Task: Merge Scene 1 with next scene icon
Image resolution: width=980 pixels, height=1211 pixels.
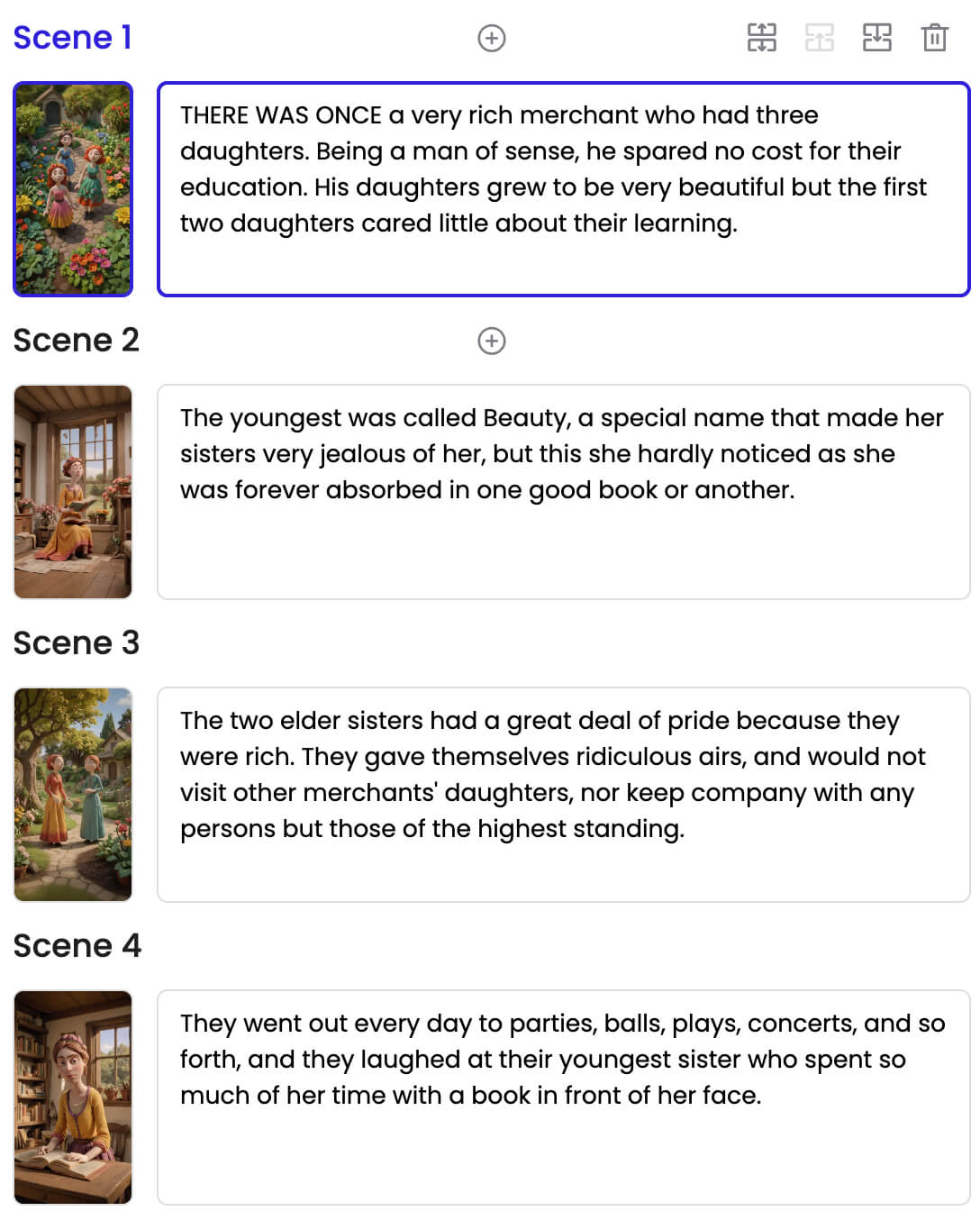Action: coord(877,38)
